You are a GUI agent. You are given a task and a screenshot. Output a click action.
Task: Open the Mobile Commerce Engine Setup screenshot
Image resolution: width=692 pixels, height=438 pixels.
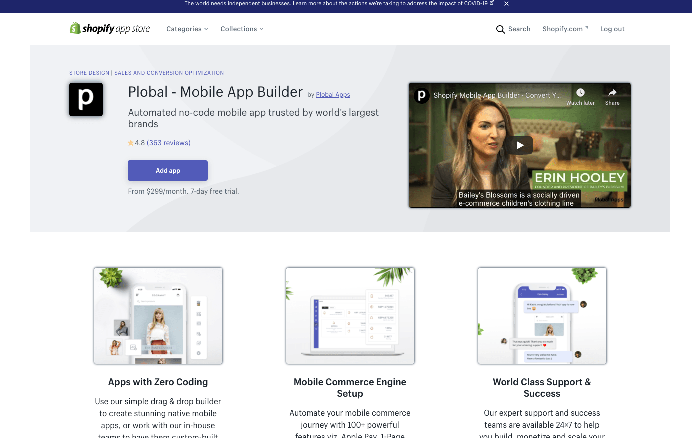pos(350,316)
